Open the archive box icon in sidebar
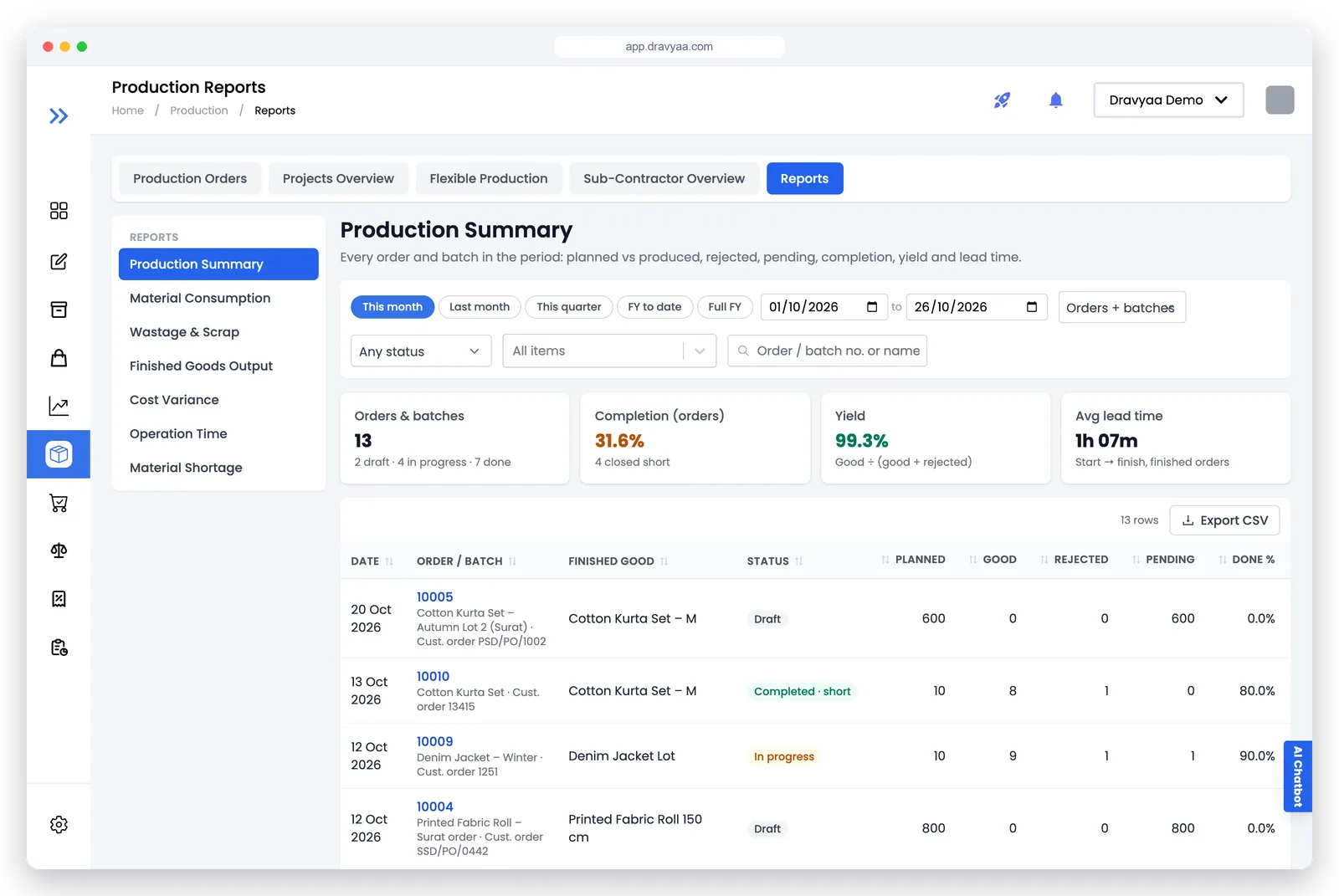The height and width of the screenshot is (896, 1339). 59,310
